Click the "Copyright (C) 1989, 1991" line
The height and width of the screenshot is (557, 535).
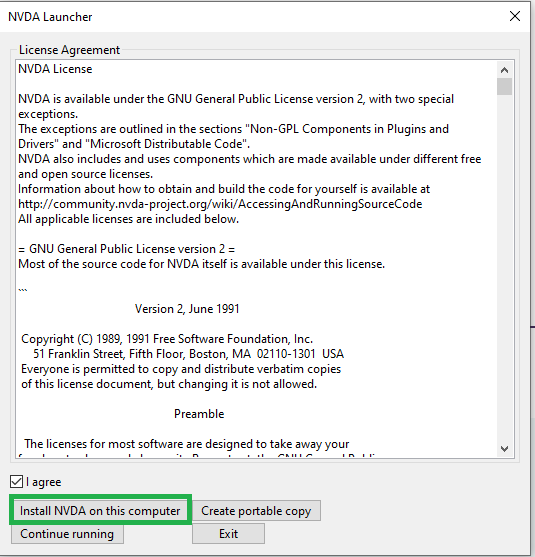click(x=167, y=339)
